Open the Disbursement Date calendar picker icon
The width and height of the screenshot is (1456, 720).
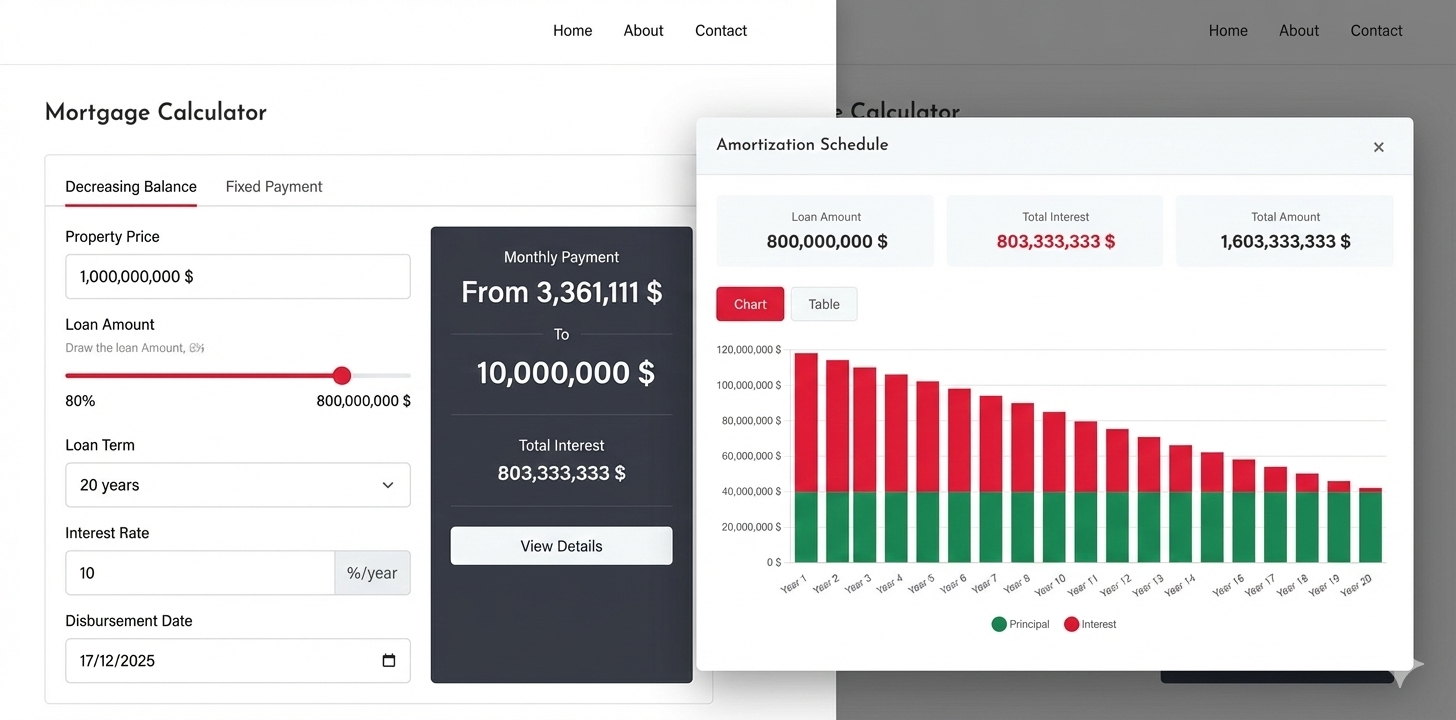[389, 661]
